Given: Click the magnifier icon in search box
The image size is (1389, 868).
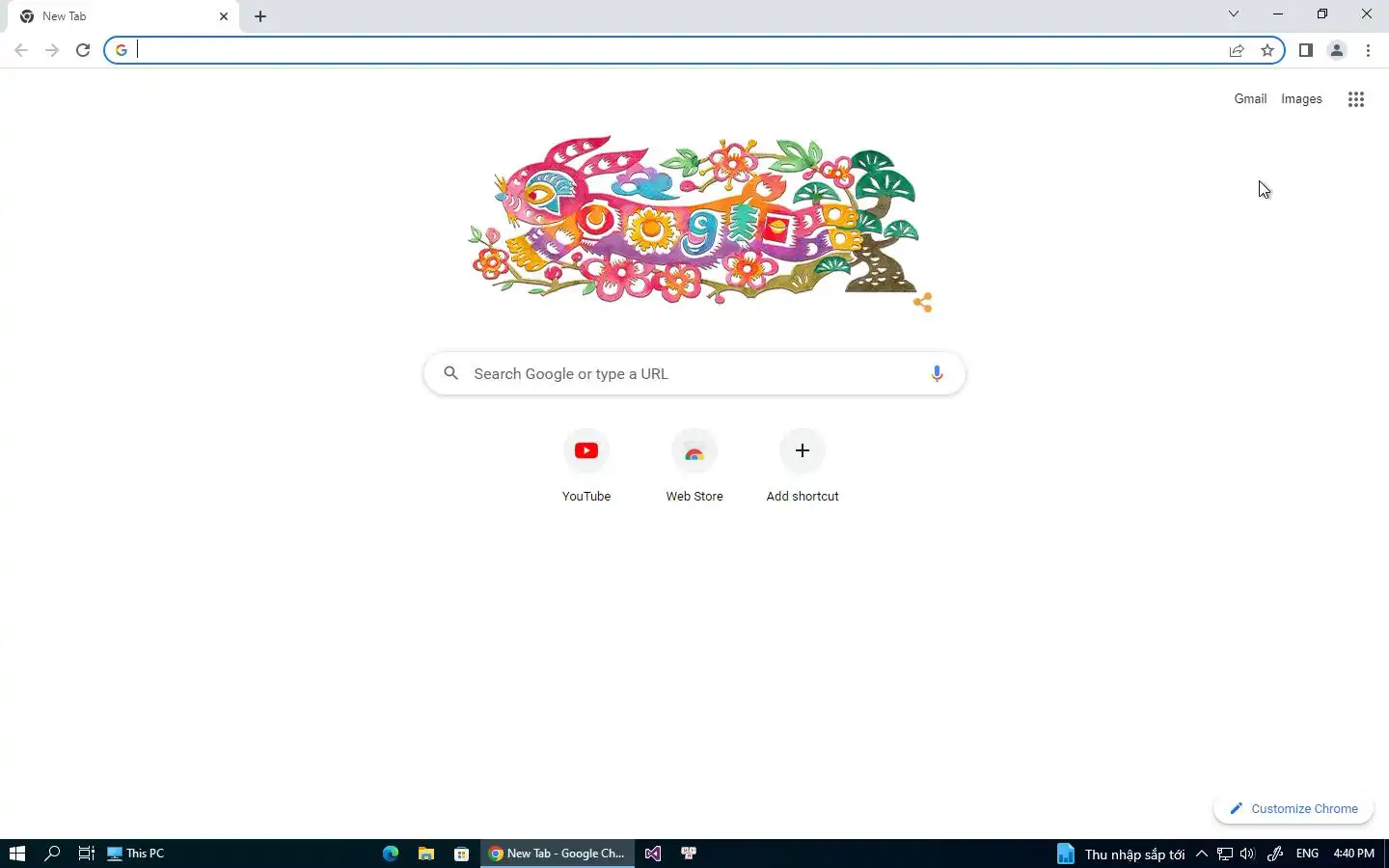Looking at the screenshot, I should point(450,373).
